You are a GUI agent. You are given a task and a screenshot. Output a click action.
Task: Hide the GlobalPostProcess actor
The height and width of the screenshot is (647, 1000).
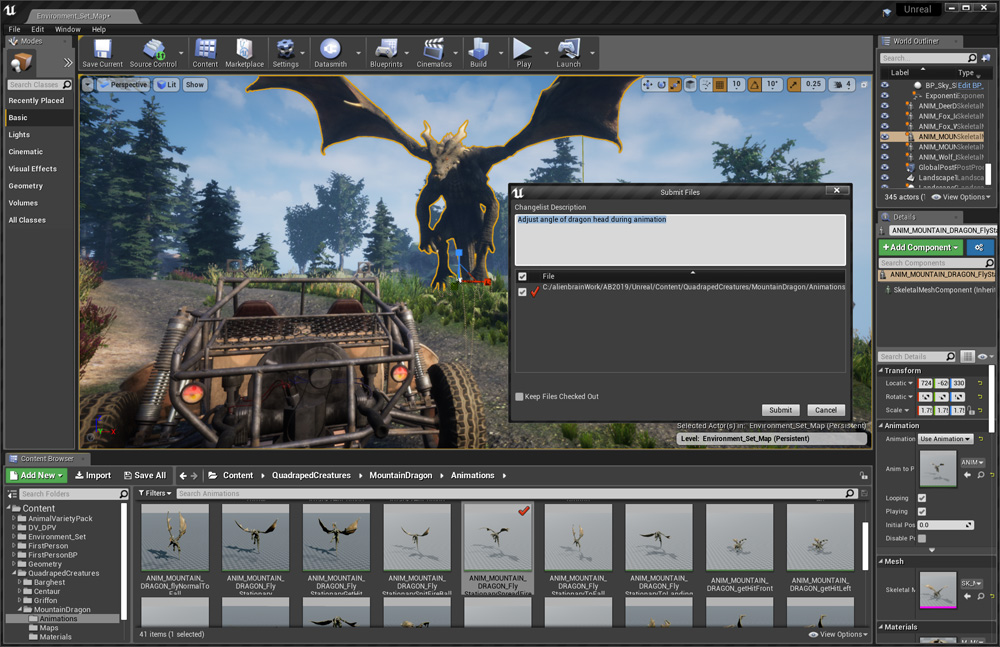click(x=885, y=167)
